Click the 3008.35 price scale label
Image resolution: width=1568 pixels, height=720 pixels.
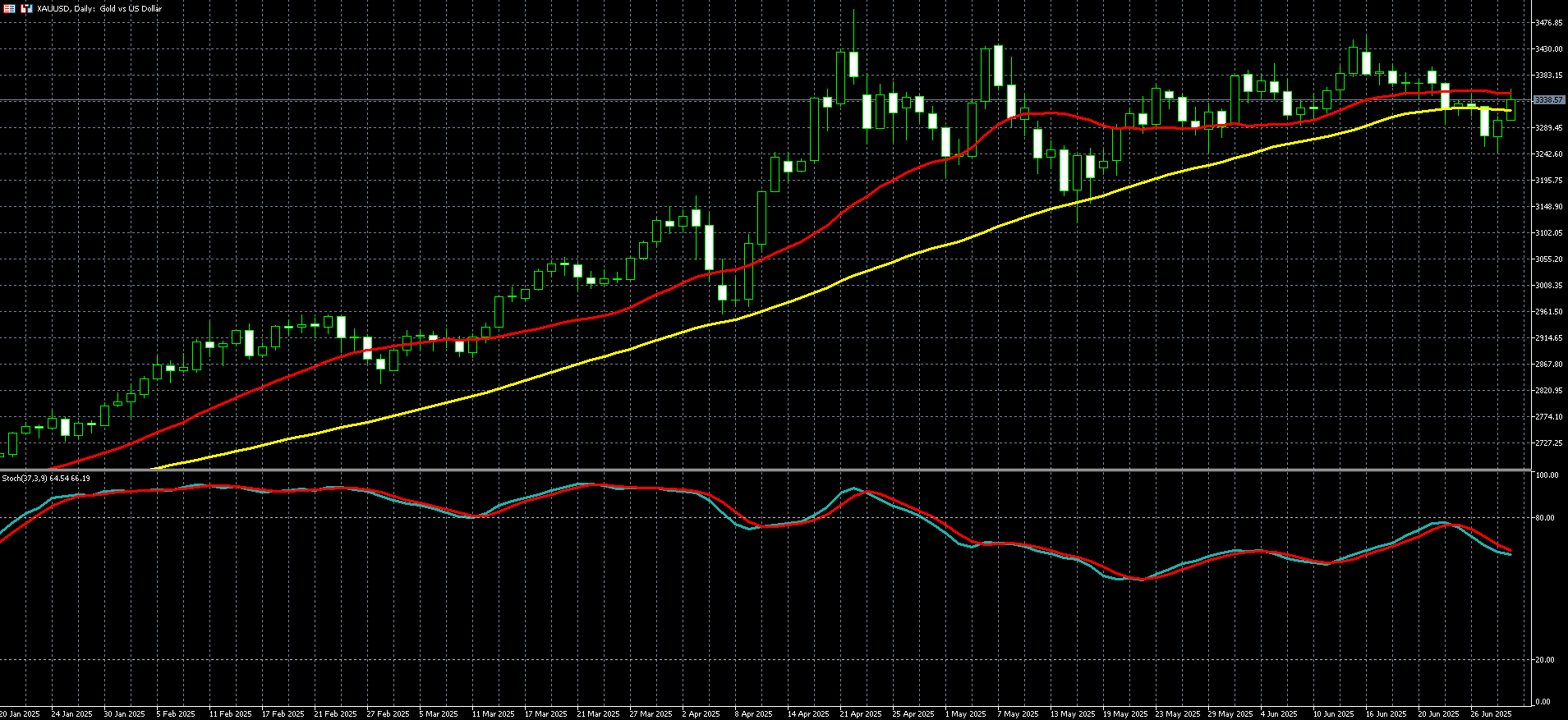coord(1548,286)
